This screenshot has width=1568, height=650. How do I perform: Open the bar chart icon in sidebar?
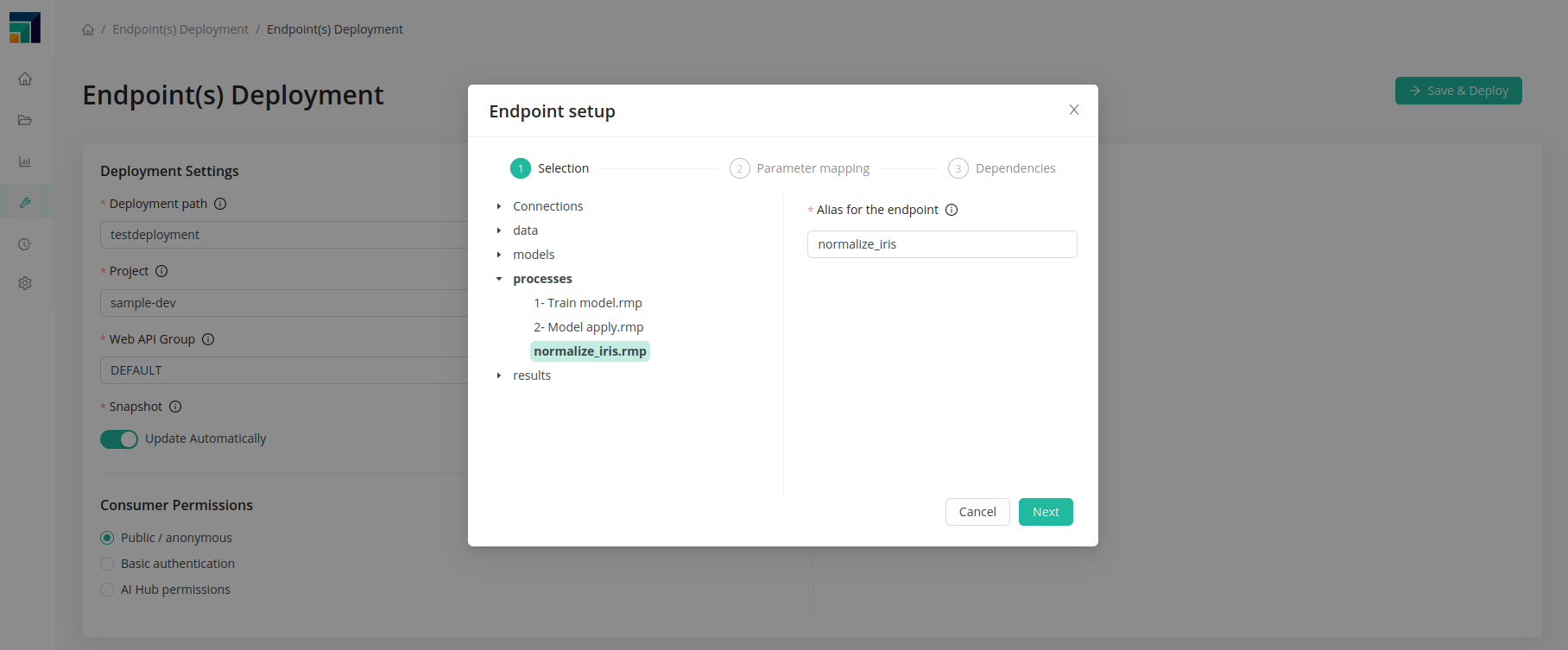point(25,161)
